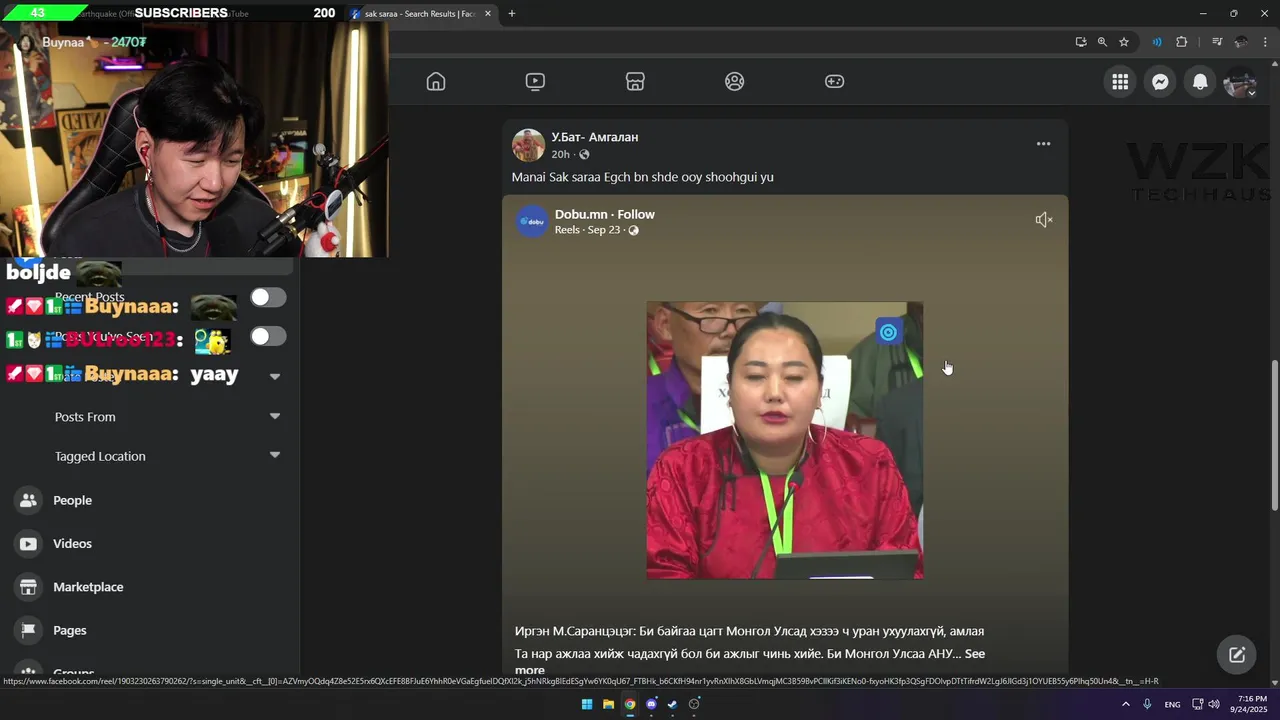The height and width of the screenshot is (720, 1280).
Task: Follow the Dobu.mn page
Action: (x=636, y=214)
